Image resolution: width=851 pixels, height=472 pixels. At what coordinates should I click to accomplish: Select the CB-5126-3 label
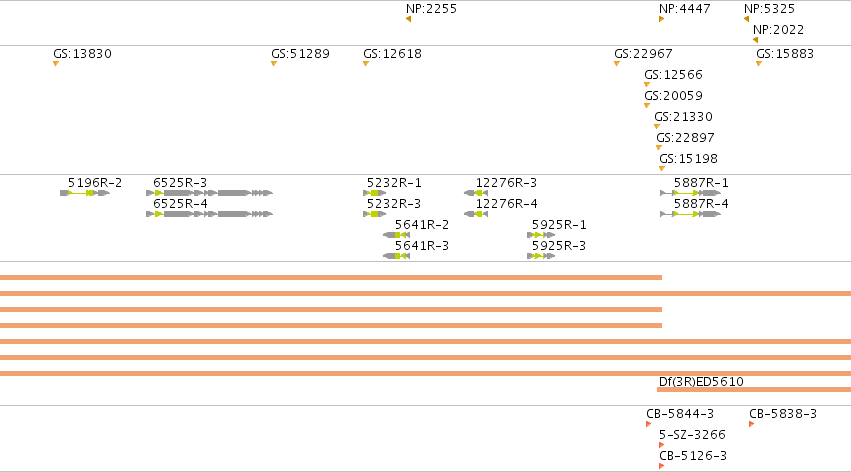tap(693, 456)
